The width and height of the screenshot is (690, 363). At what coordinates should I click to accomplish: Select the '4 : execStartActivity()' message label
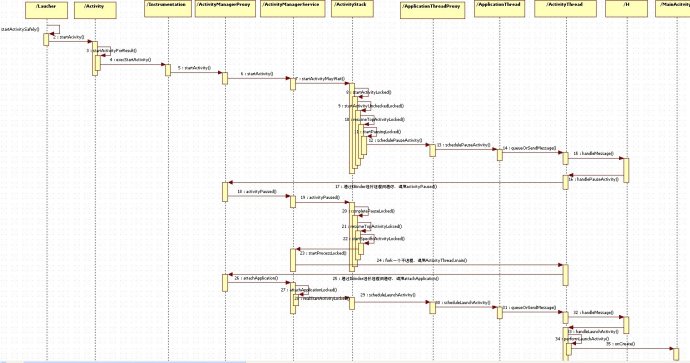(130, 59)
